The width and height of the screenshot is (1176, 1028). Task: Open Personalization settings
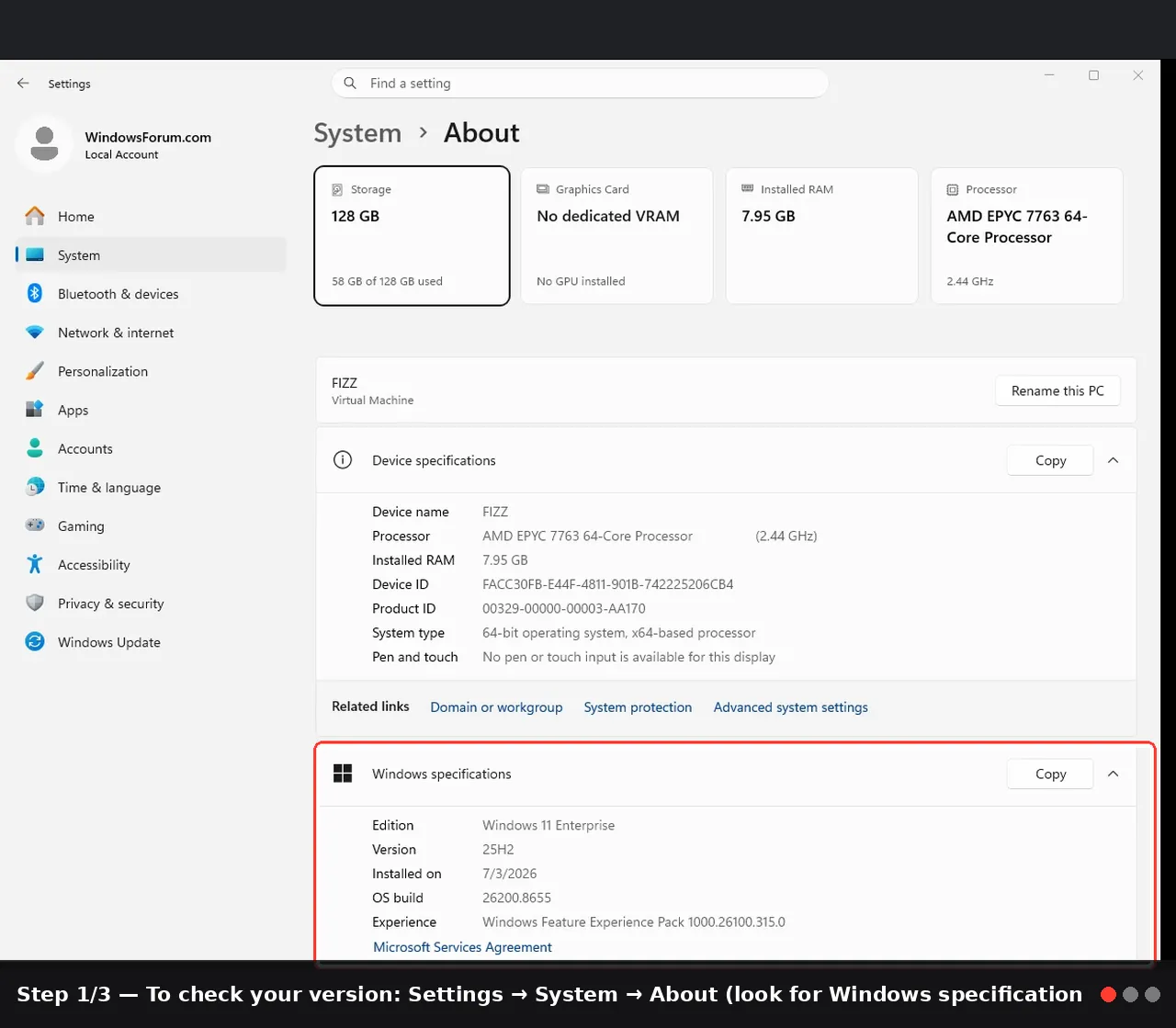coord(151,371)
